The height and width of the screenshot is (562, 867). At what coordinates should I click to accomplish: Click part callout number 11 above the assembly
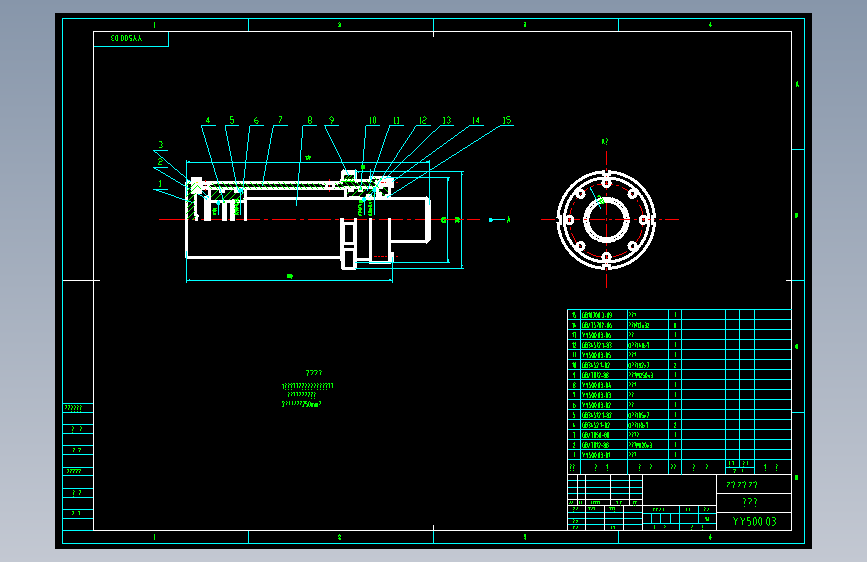tap(396, 120)
